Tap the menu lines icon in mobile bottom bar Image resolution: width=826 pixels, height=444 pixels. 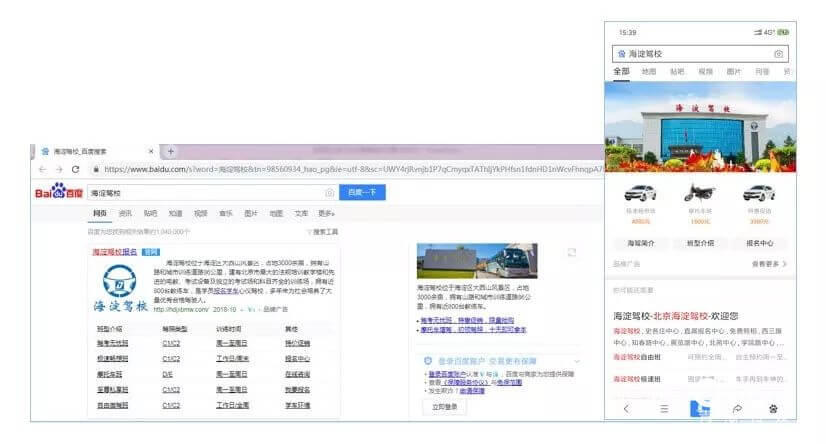tap(663, 409)
